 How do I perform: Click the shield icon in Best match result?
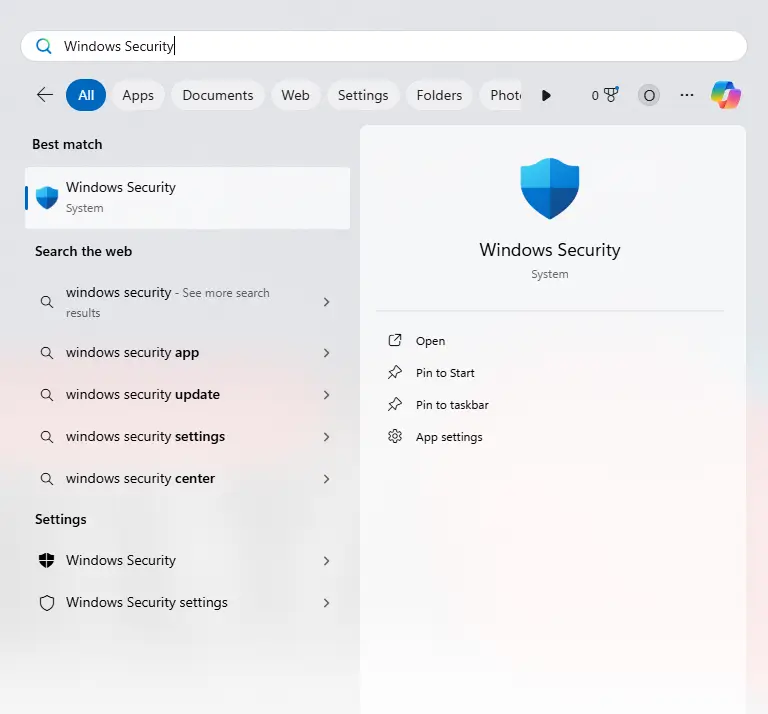point(47,198)
